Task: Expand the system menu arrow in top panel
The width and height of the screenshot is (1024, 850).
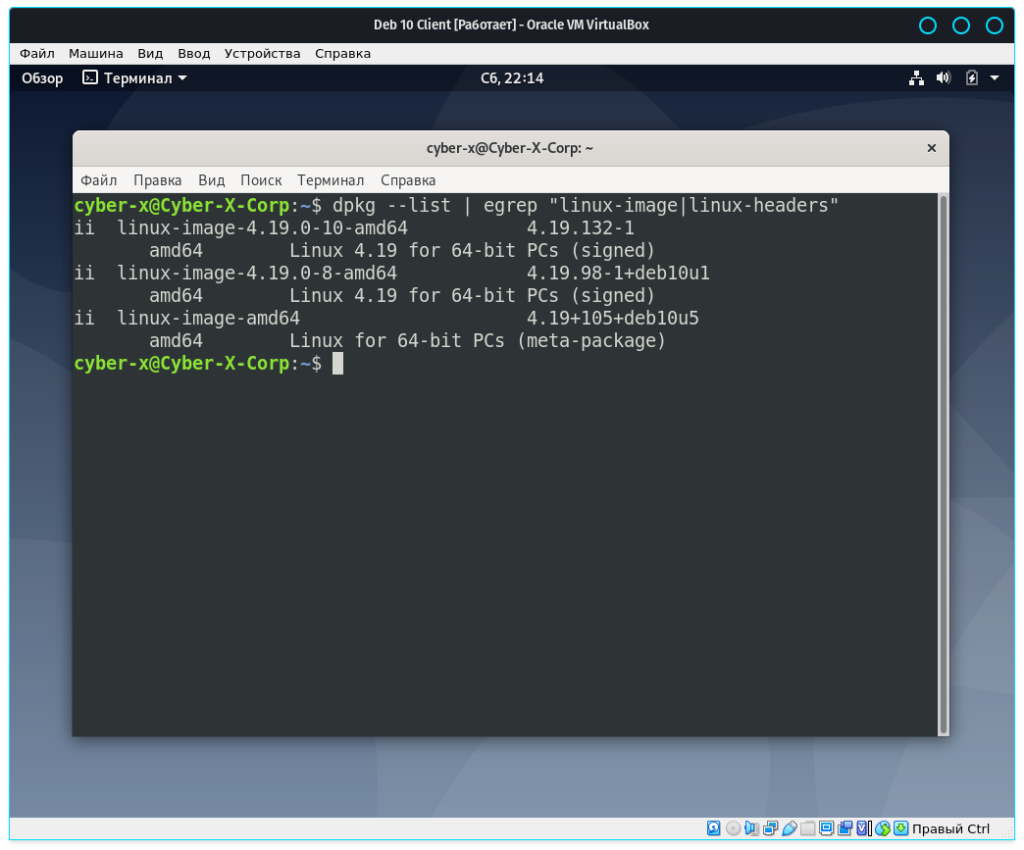Action: tap(994, 78)
